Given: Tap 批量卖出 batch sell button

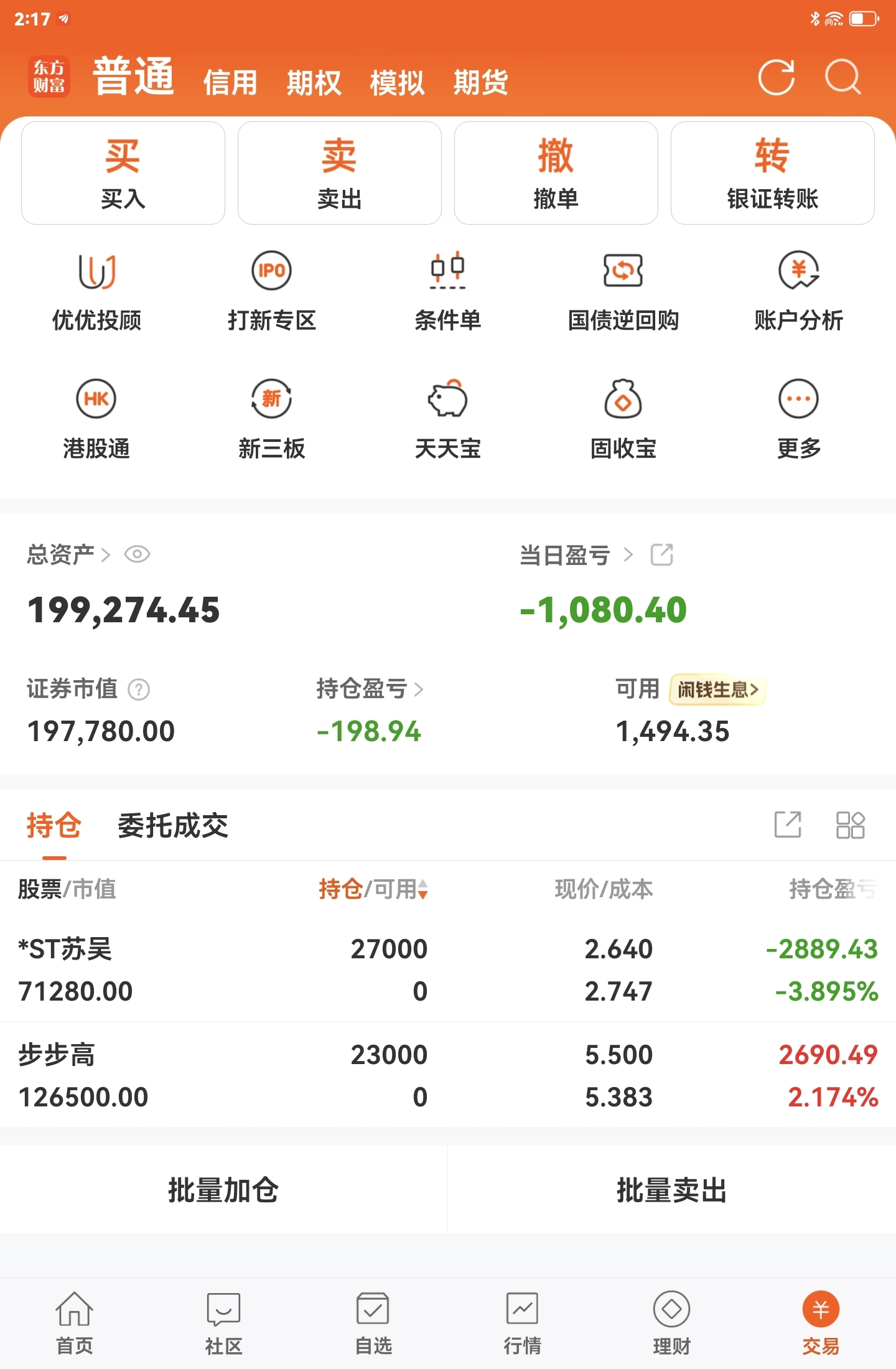Looking at the screenshot, I should tap(672, 1190).
